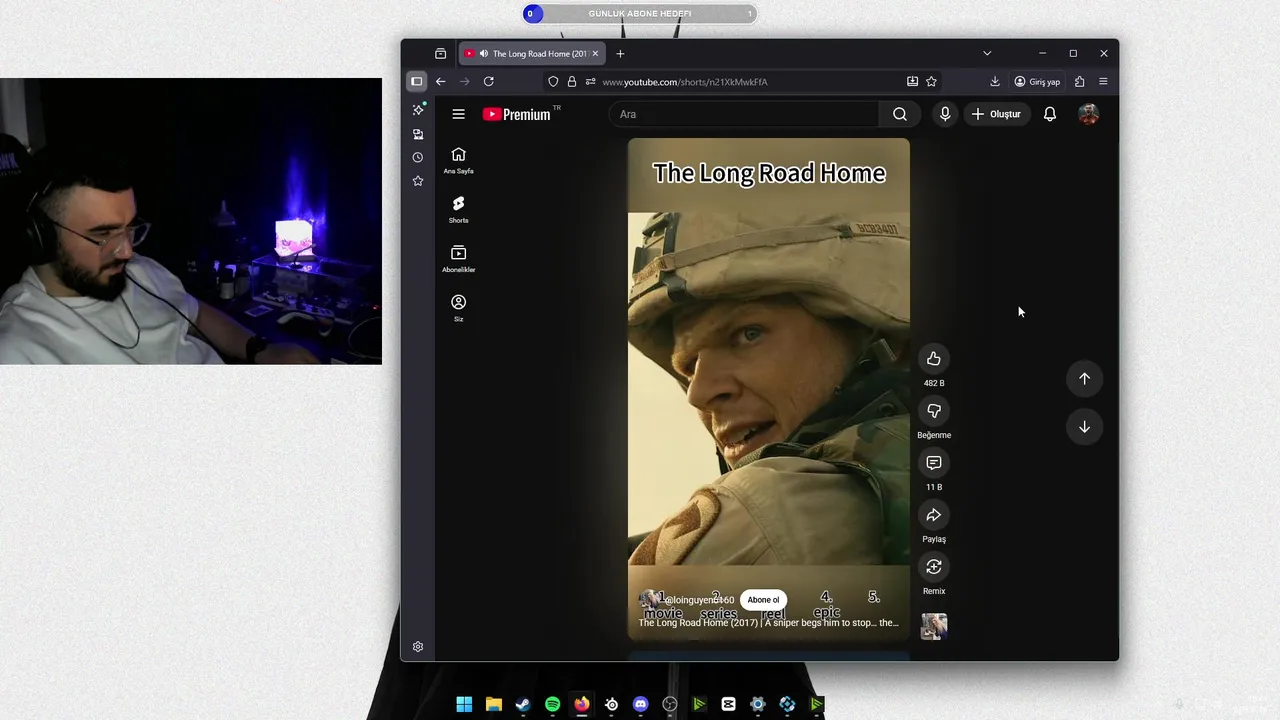The width and height of the screenshot is (1280, 720).
Task: Open OBS Studio from the taskbar
Action: point(670,704)
